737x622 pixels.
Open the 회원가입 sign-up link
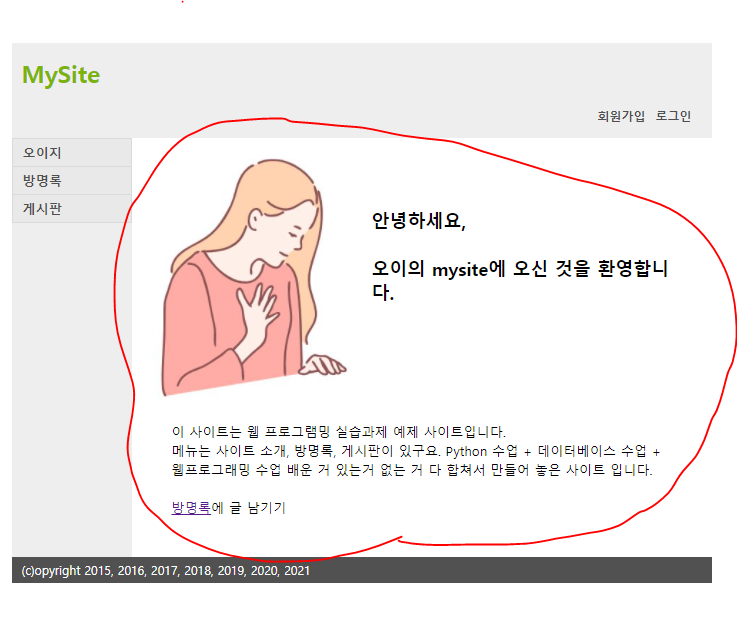621,116
